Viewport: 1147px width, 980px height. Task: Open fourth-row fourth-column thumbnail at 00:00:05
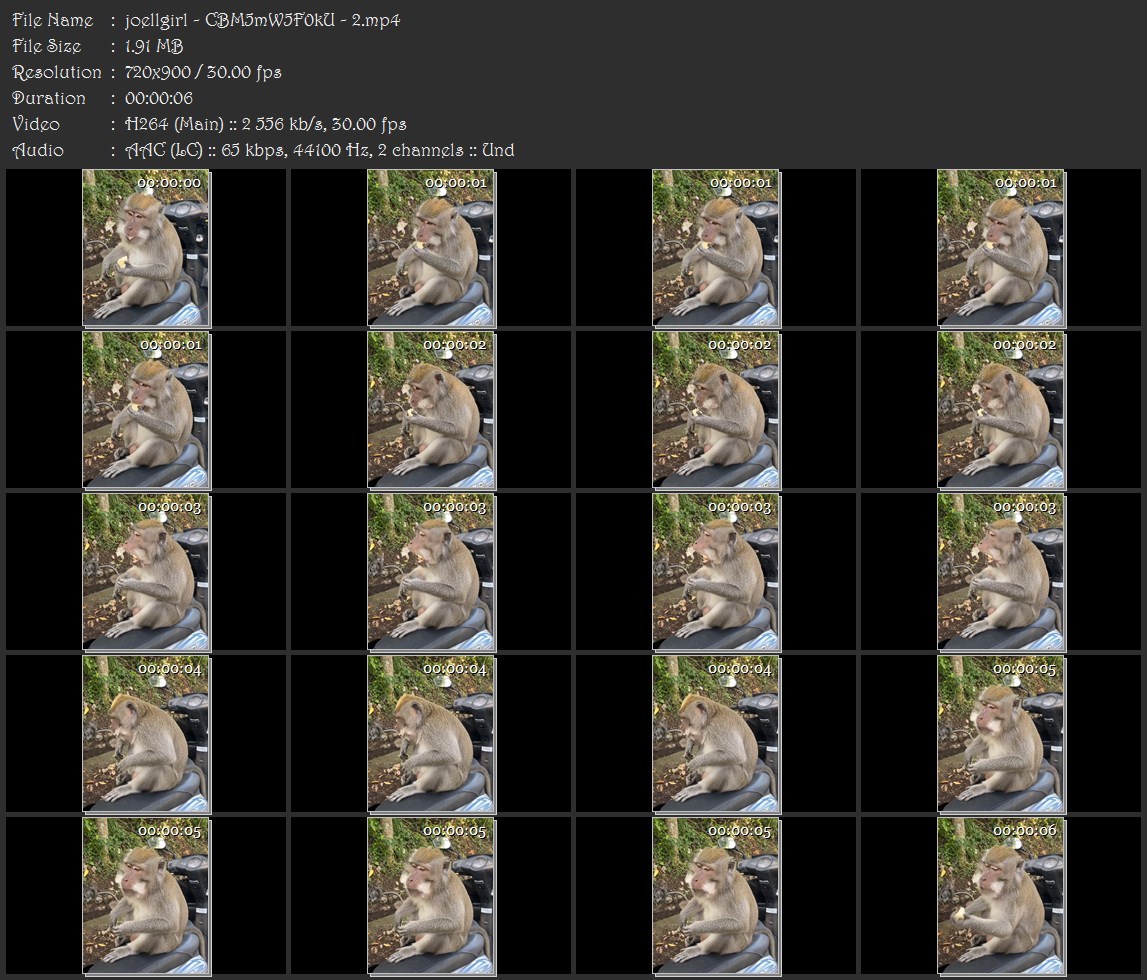click(1001, 734)
